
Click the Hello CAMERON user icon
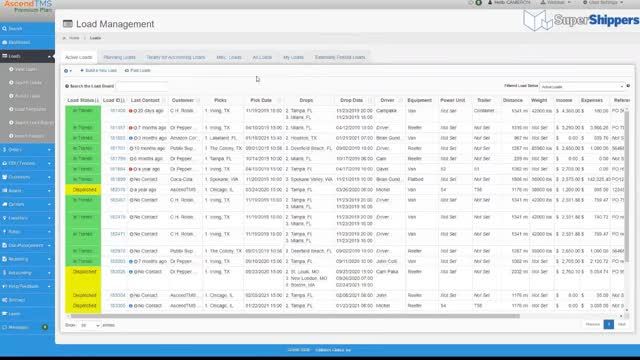(490, 2)
